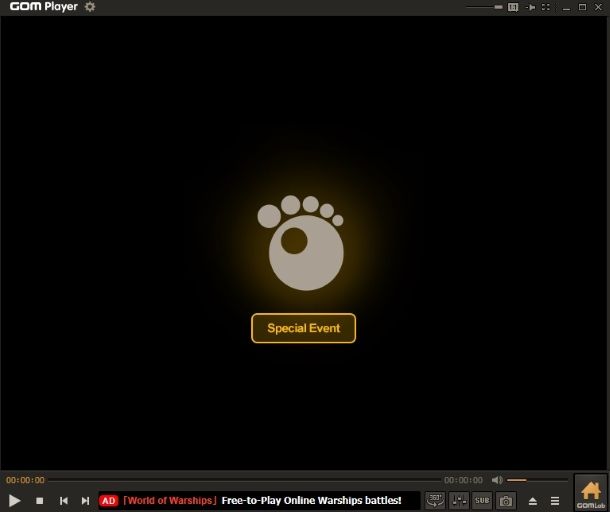Capture a screenshot with the camera icon
This screenshot has width=610, height=512.
point(506,500)
